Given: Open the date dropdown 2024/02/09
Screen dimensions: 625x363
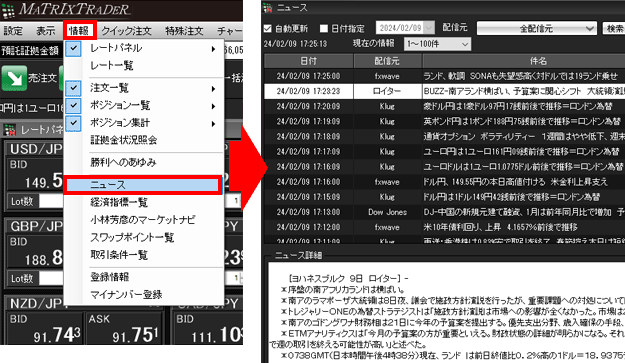Looking at the screenshot, I should pyautogui.click(x=429, y=28).
